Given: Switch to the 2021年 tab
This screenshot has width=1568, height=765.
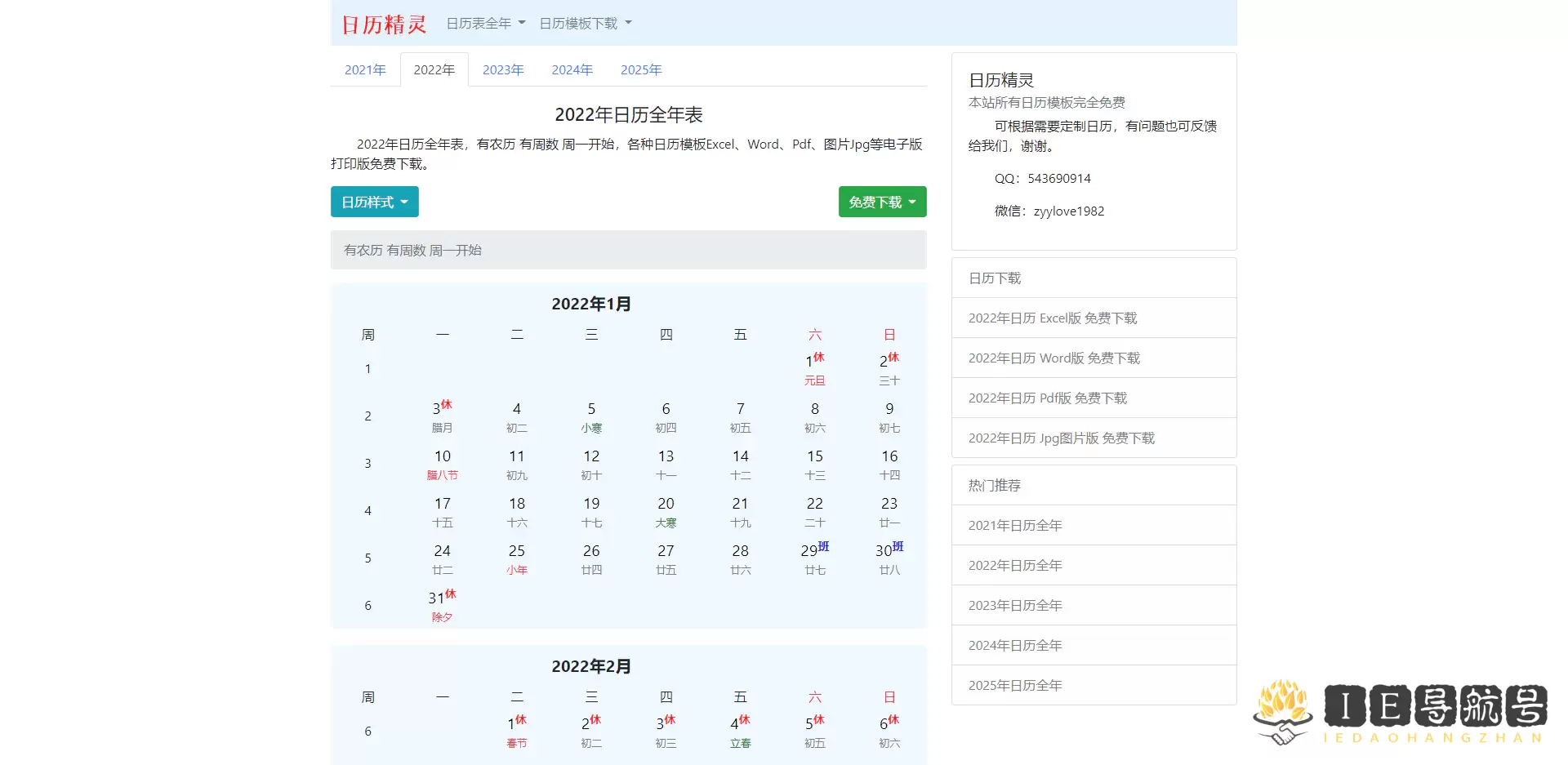Looking at the screenshot, I should [365, 70].
